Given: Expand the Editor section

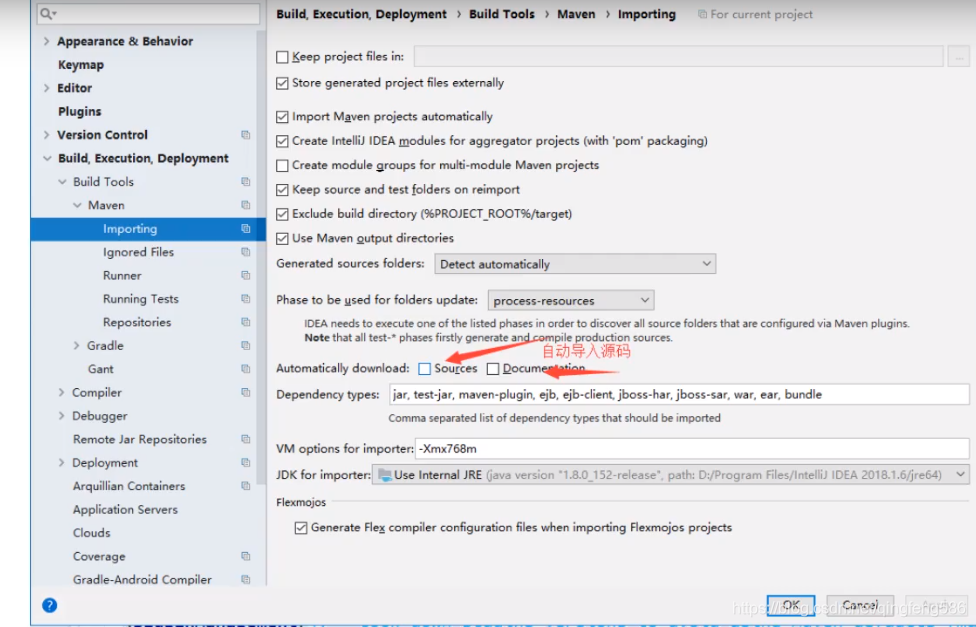Looking at the screenshot, I should pos(47,88).
